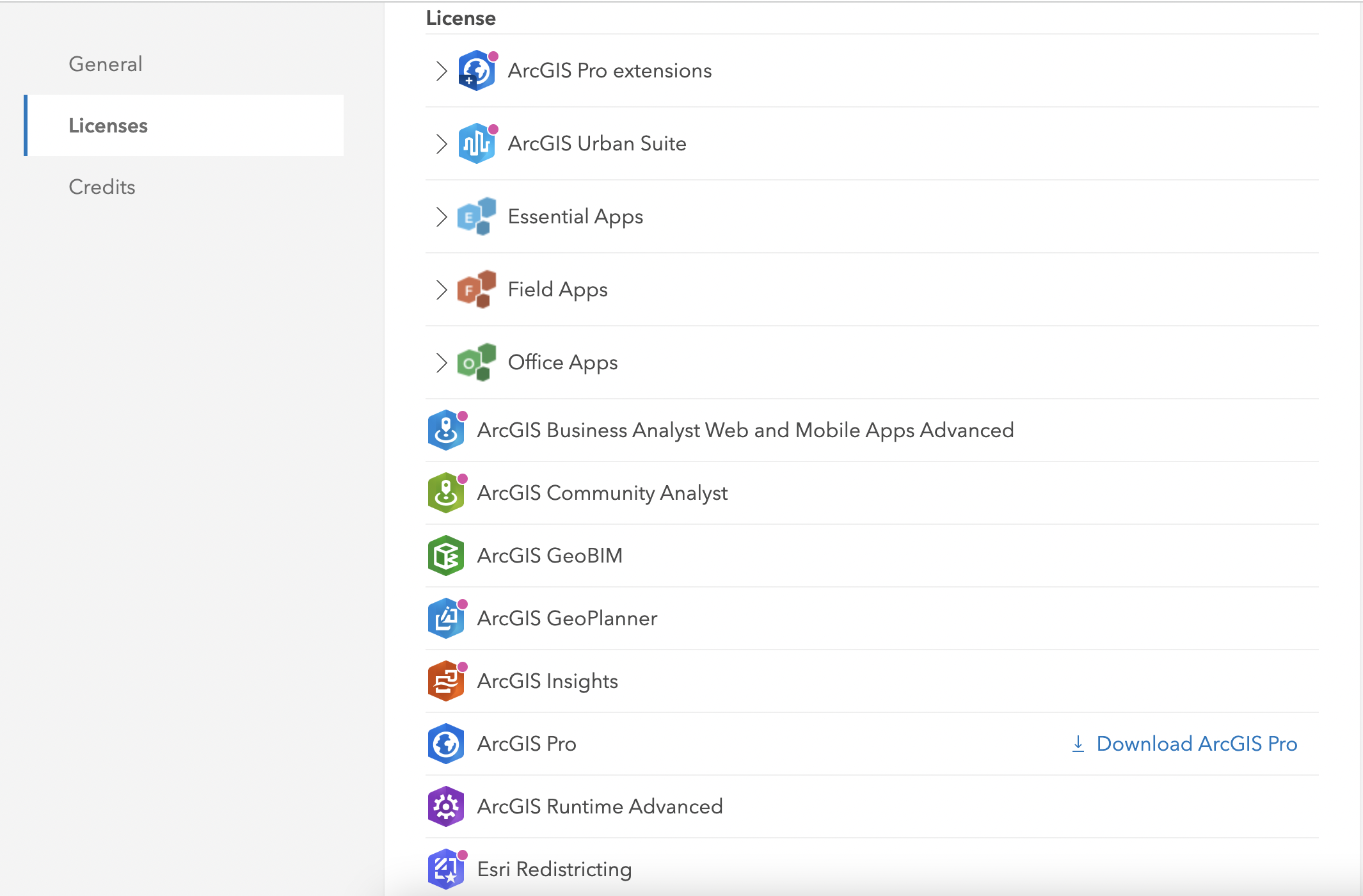The image size is (1363, 896).
Task: Select the Office Apps label
Action: (x=562, y=362)
